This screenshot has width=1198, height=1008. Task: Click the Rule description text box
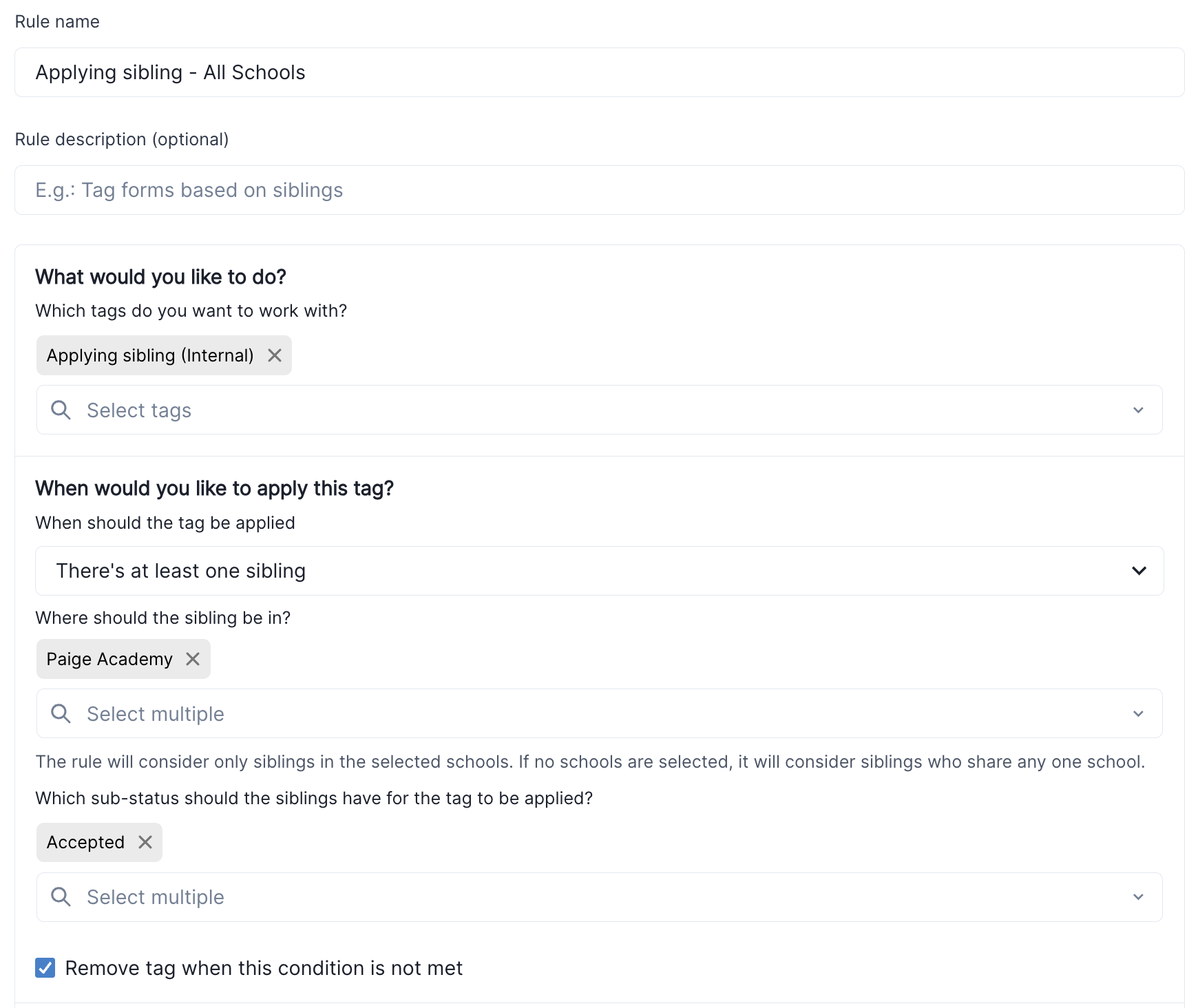coord(275,190)
